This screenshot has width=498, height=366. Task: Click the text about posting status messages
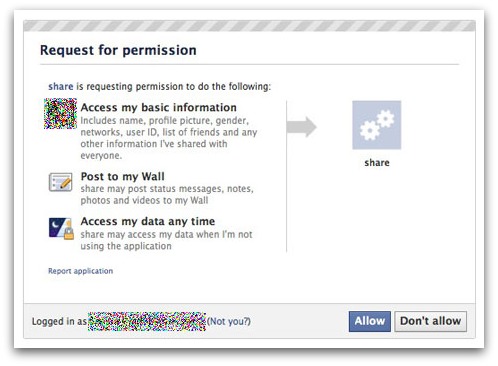click(x=167, y=195)
